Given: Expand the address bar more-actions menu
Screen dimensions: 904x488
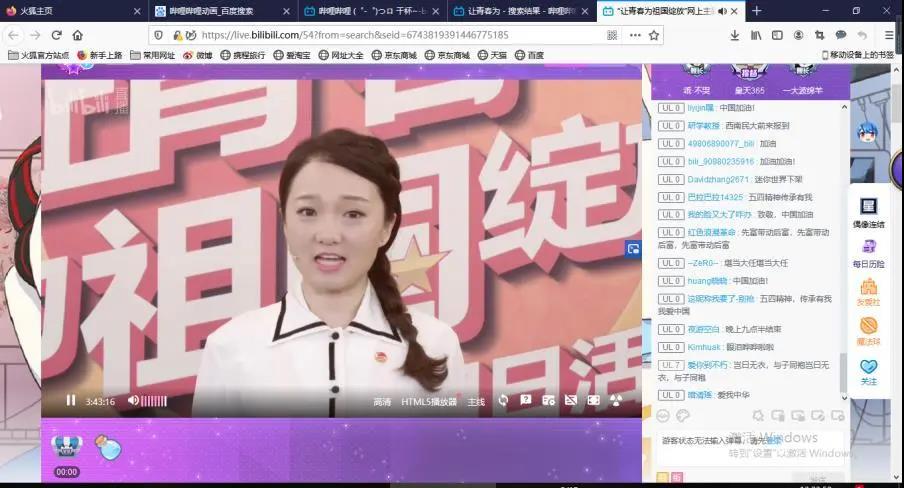Looking at the screenshot, I should tap(634, 35).
